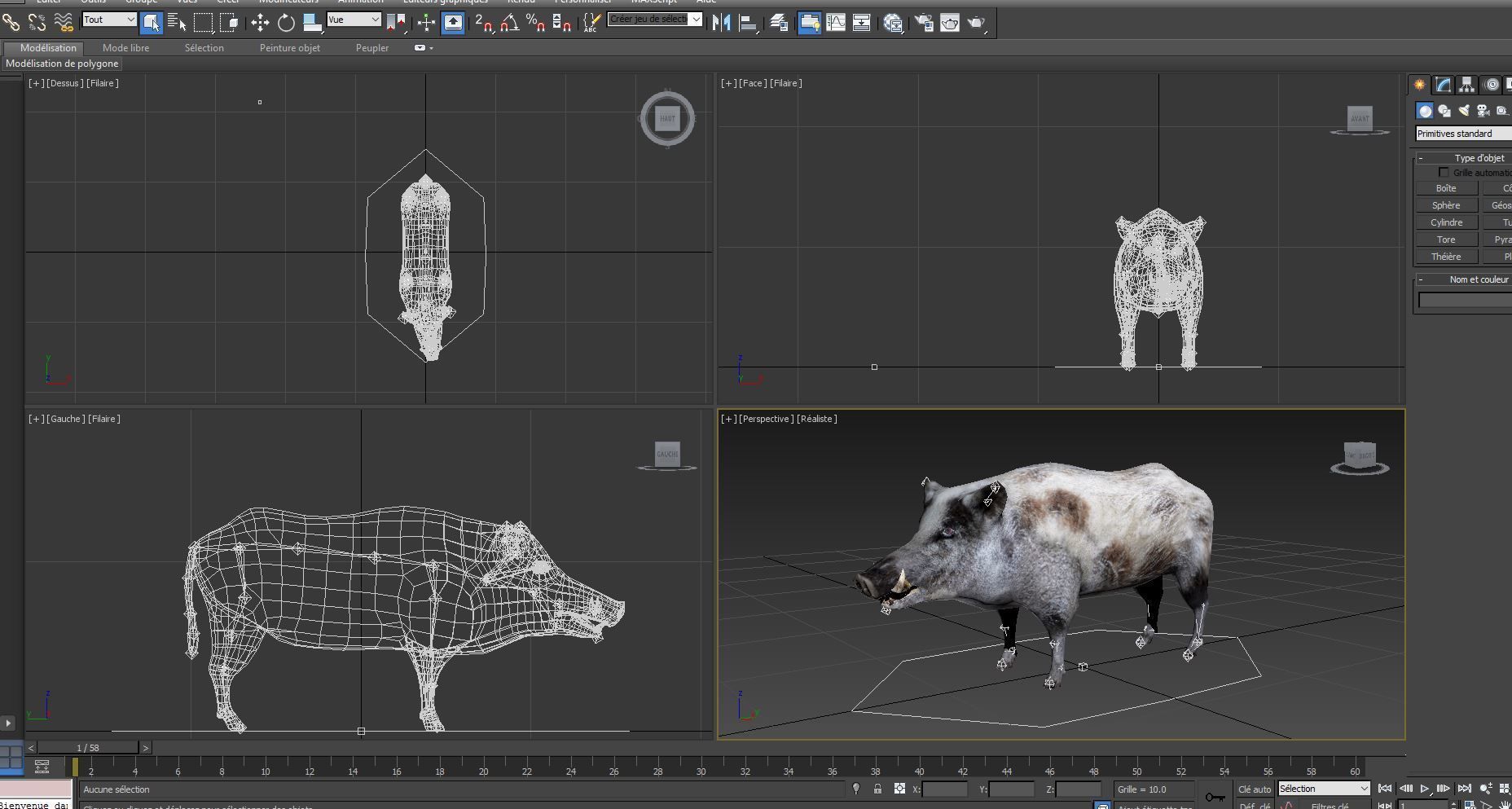Click the Play Animation button
The image size is (1512, 809).
(1424, 789)
